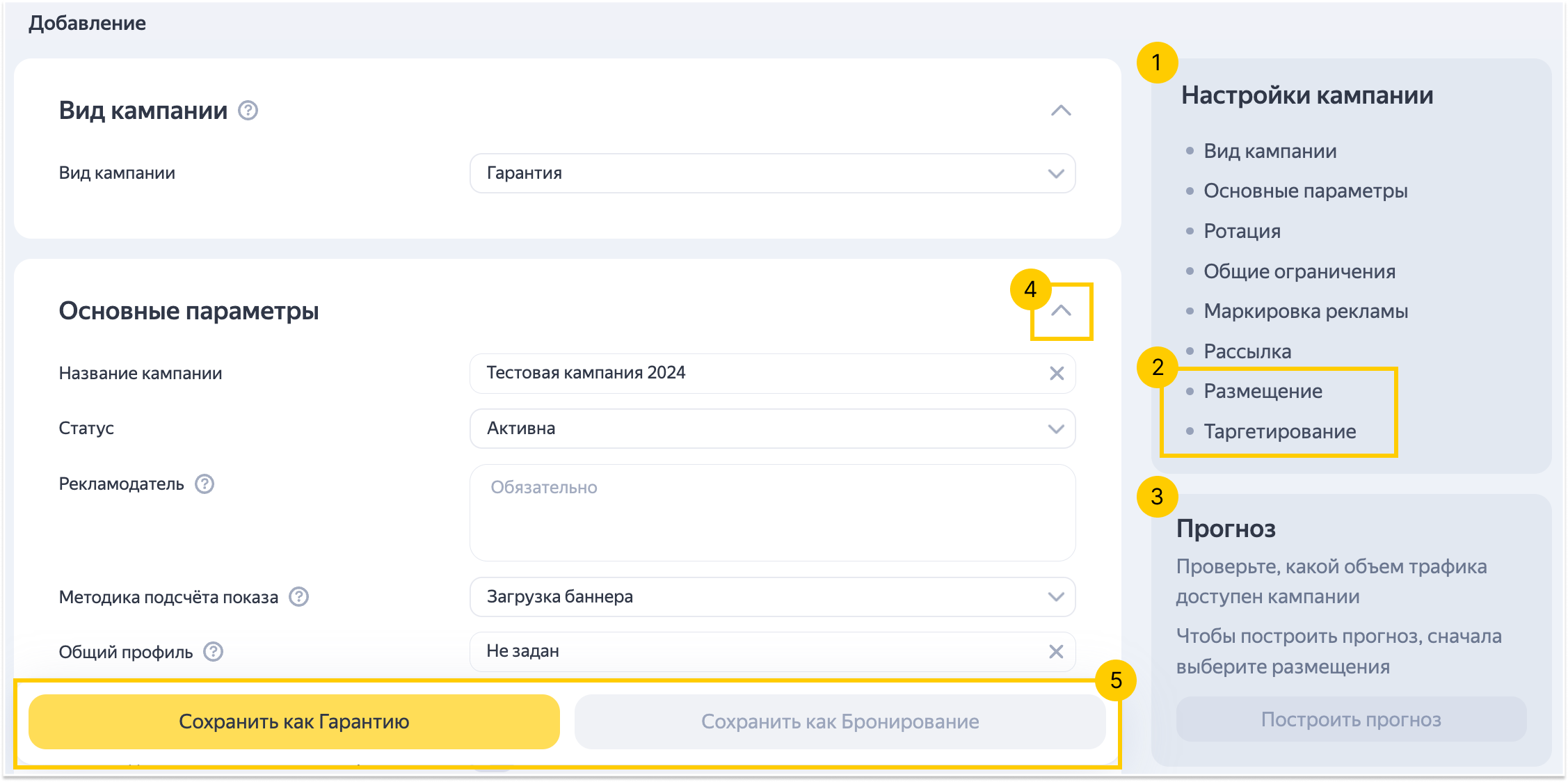
Task: Click help icon beside Общий профиль label
Action: tap(213, 652)
